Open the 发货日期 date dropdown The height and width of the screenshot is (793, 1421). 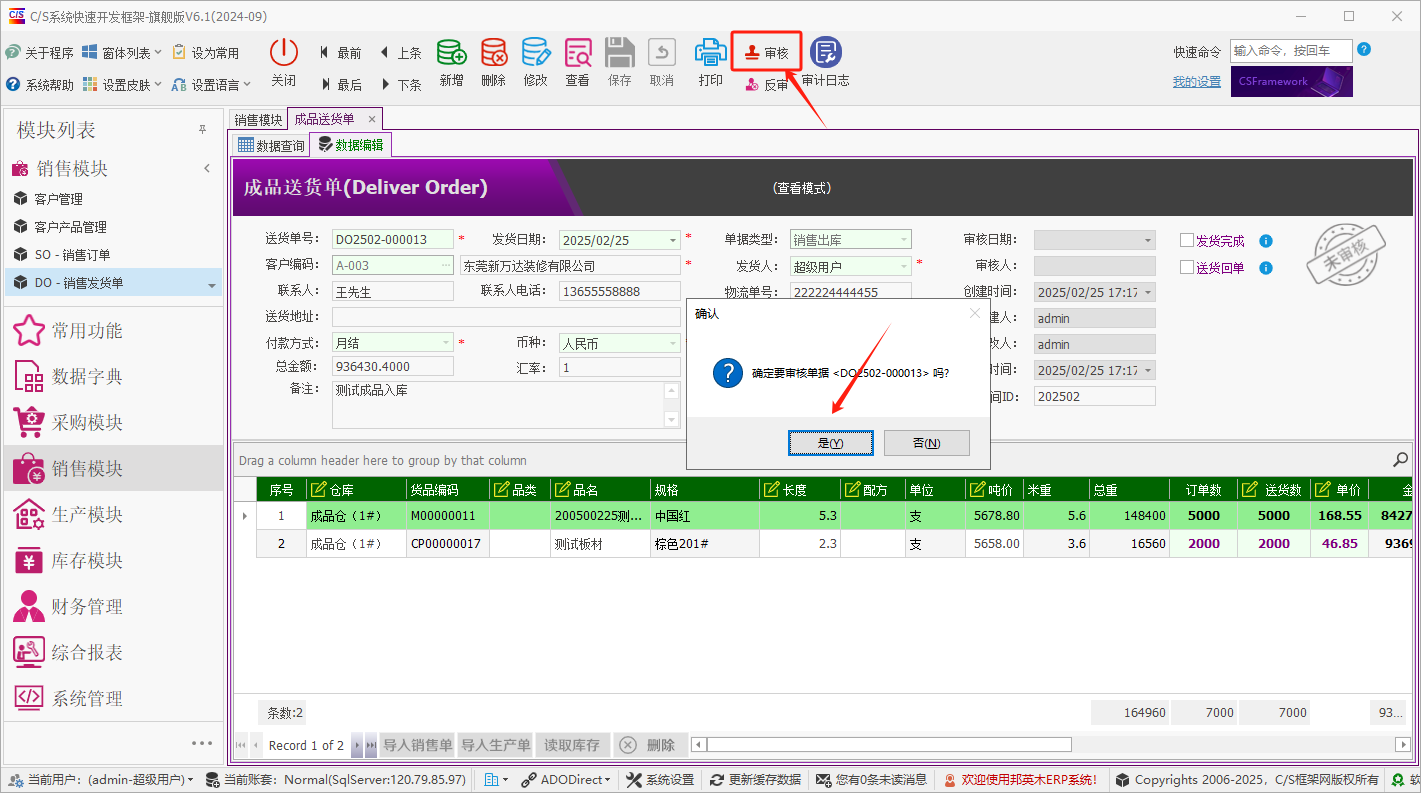pyautogui.click(x=673, y=240)
